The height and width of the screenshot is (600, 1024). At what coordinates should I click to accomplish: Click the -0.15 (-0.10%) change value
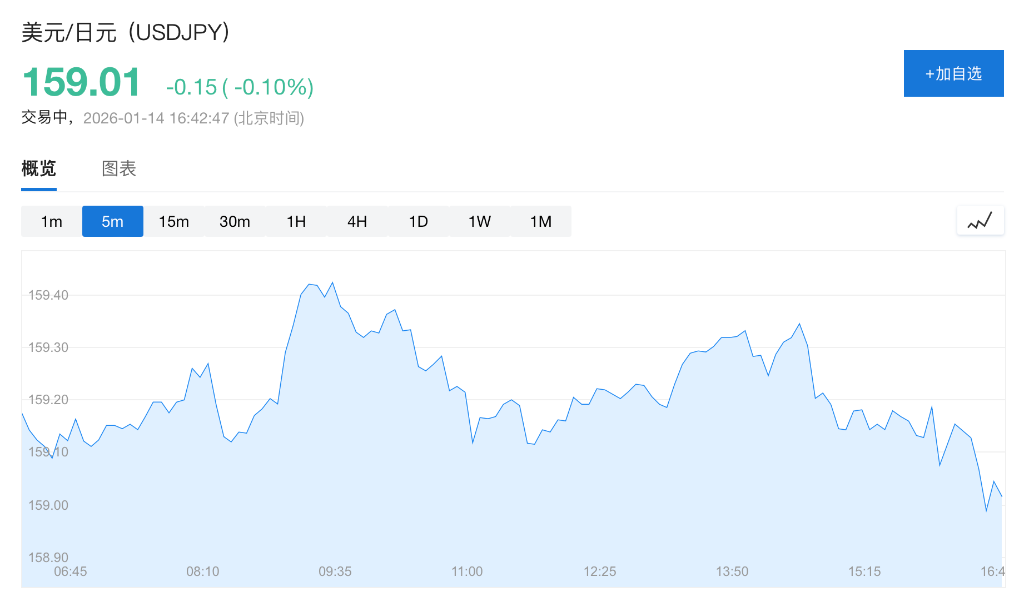240,88
